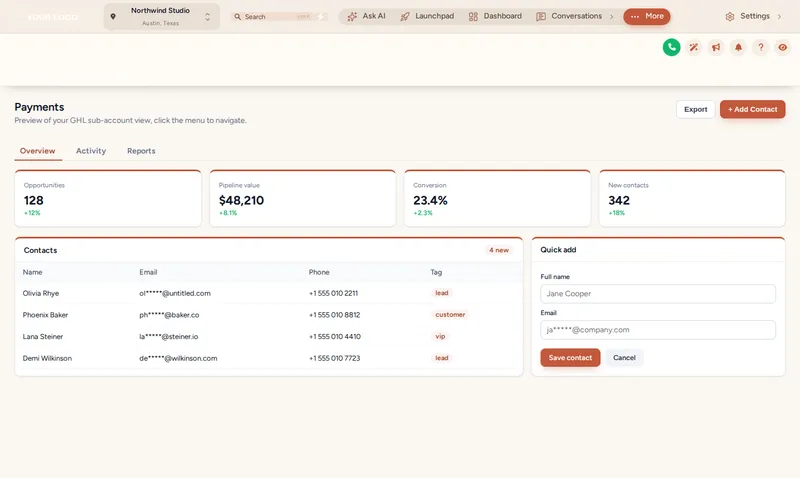The width and height of the screenshot is (800, 478).
Task: Click the Email input in Quick add
Action: click(x=658, y=330)
